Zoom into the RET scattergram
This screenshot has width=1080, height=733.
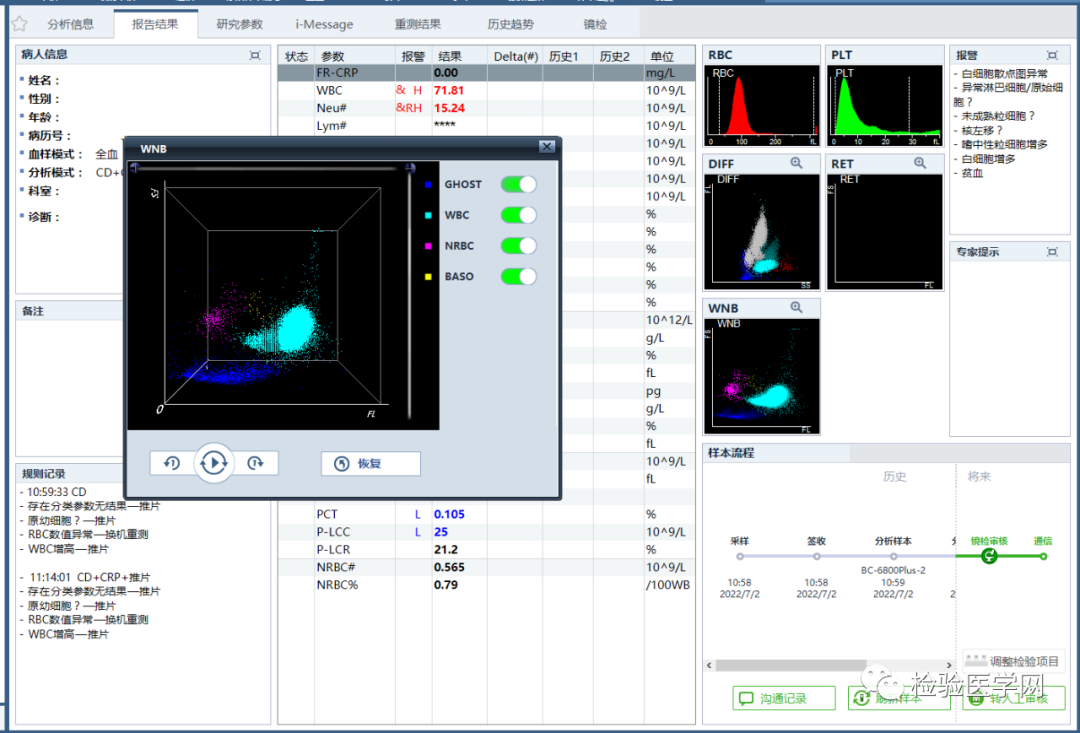pos(920,163)
